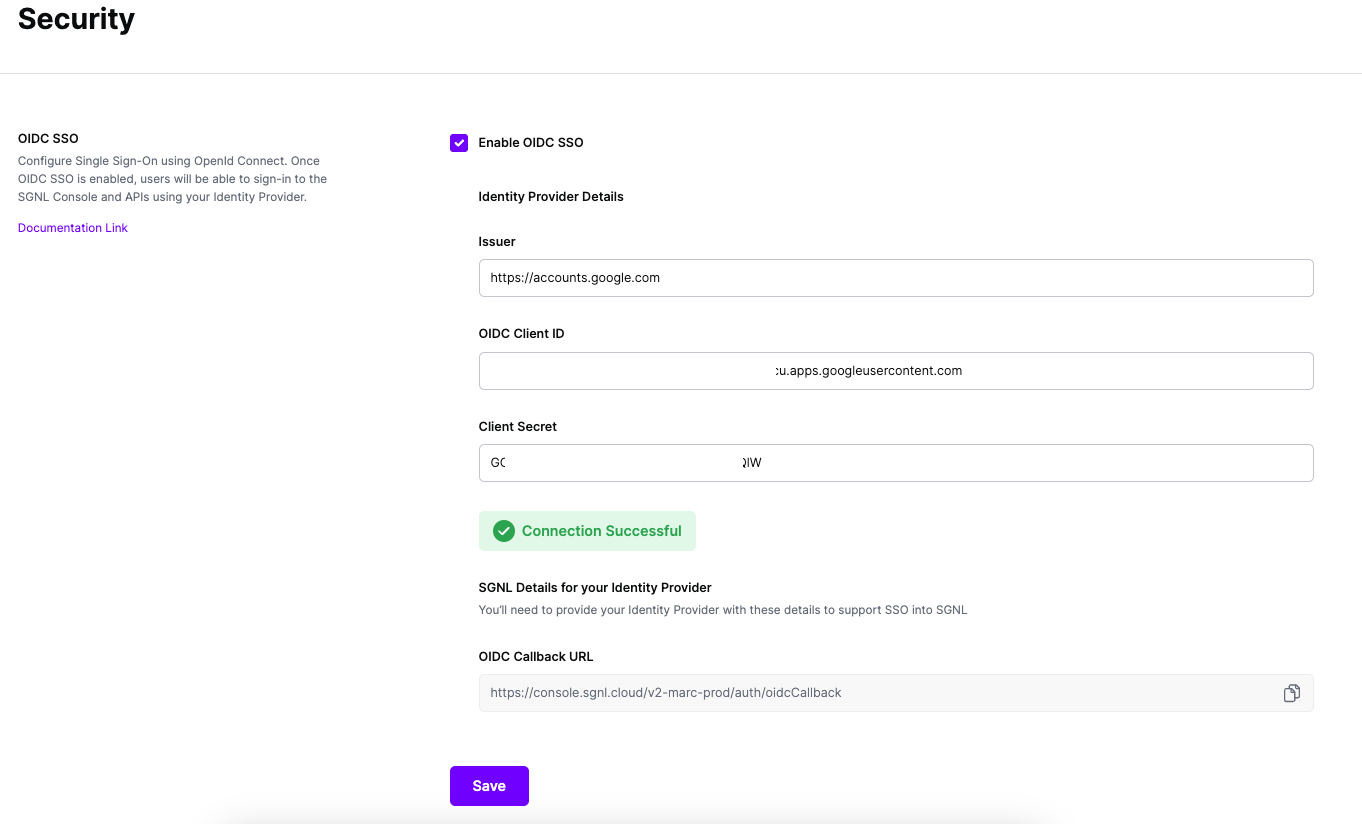Uncheck the Enable OIDC SSO checkbox
Screen dimensions: 1362x824
pyautogui.click(x=459, y=143)
